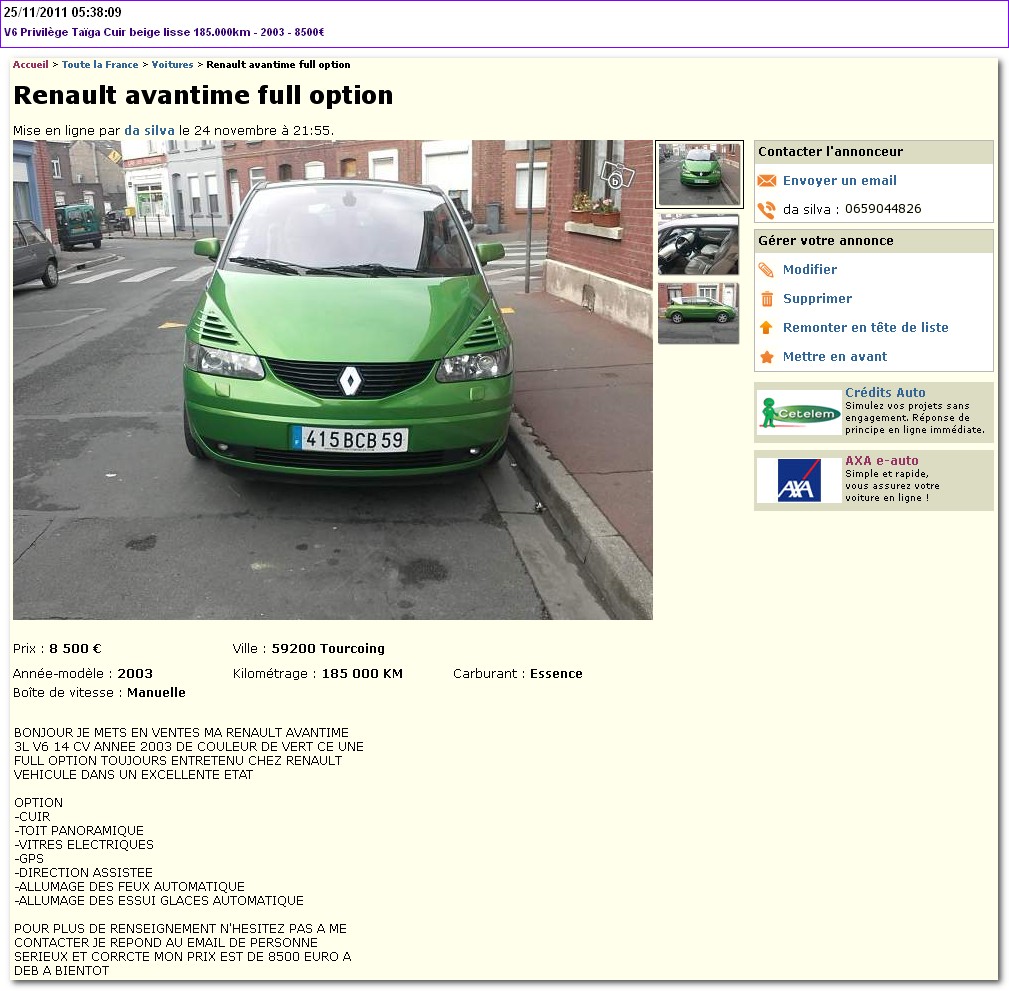Click Remonter en tête de liste
The width and height of the screenshot is (1009, 991).
point(865,328)
